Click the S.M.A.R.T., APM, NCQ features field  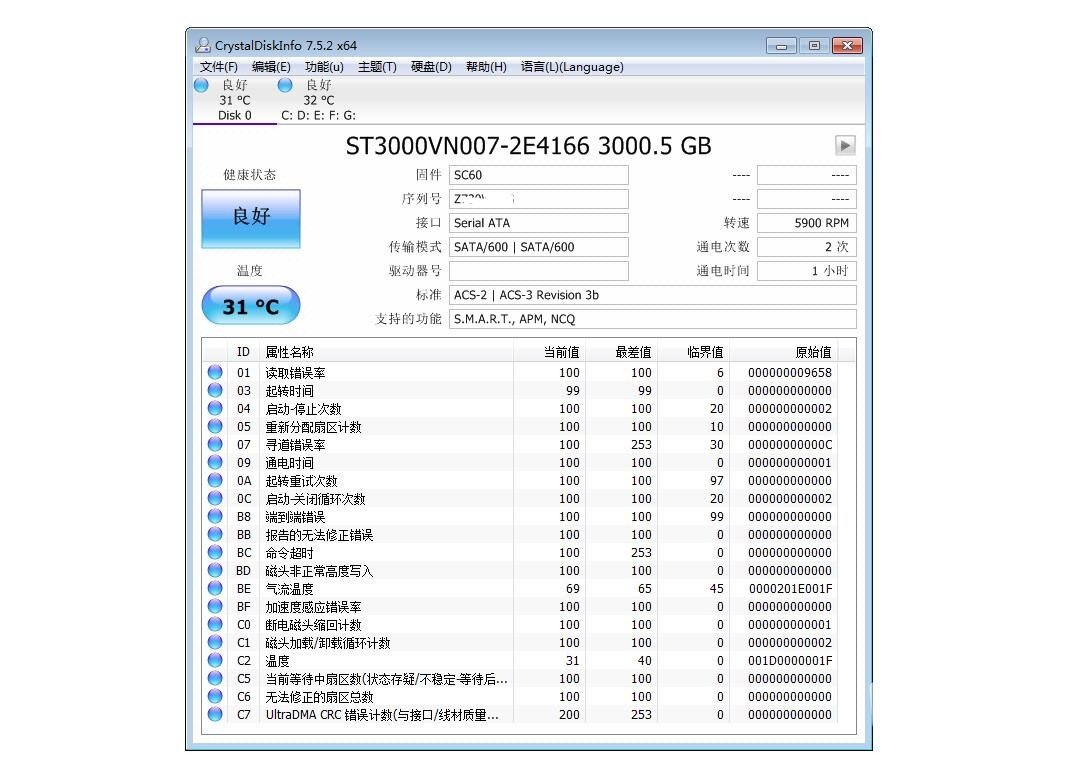pyautogui.click(x=652, y=319)
